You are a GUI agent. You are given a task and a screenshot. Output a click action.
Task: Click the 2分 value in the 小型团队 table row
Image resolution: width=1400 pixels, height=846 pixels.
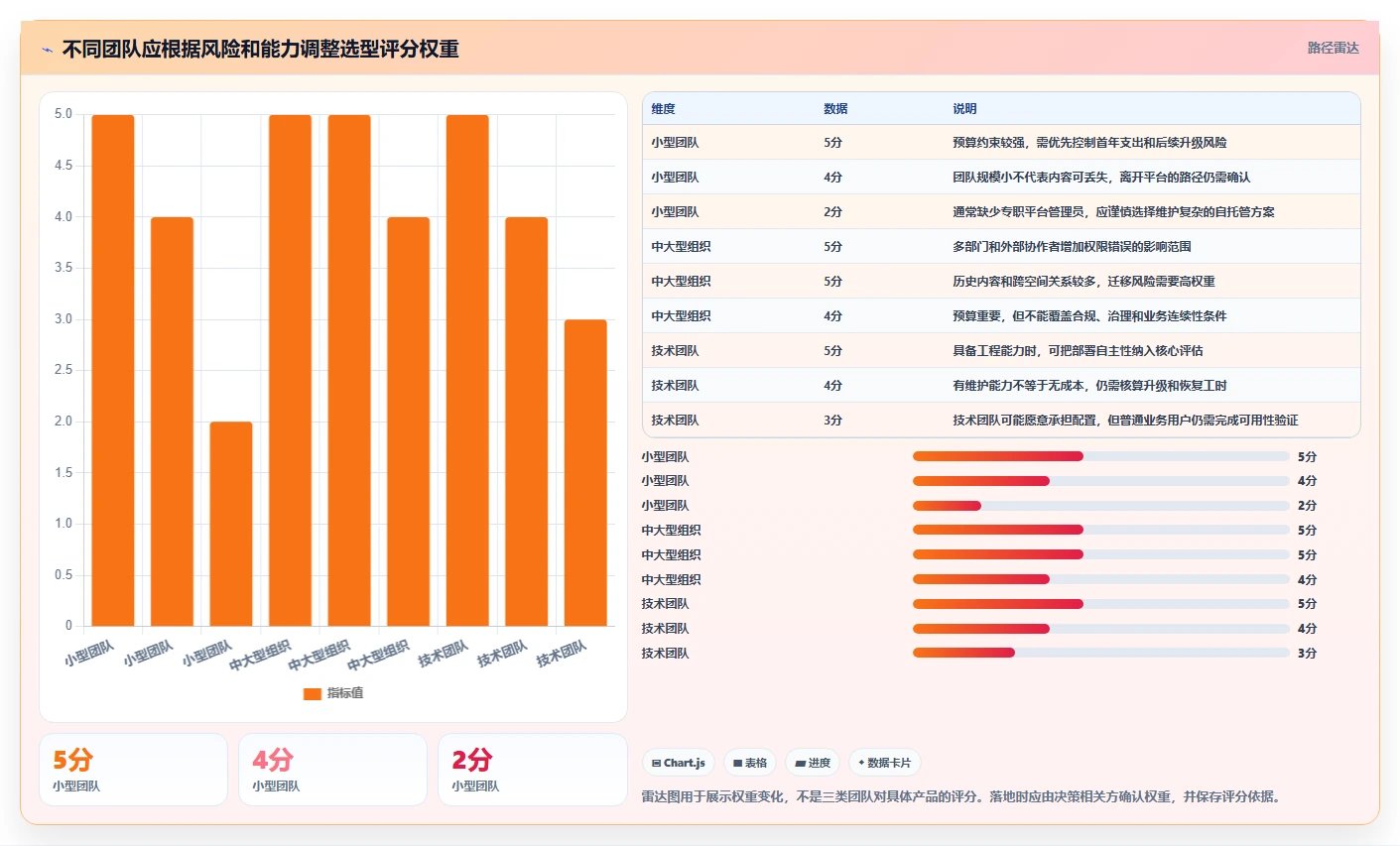click(832, 212)
